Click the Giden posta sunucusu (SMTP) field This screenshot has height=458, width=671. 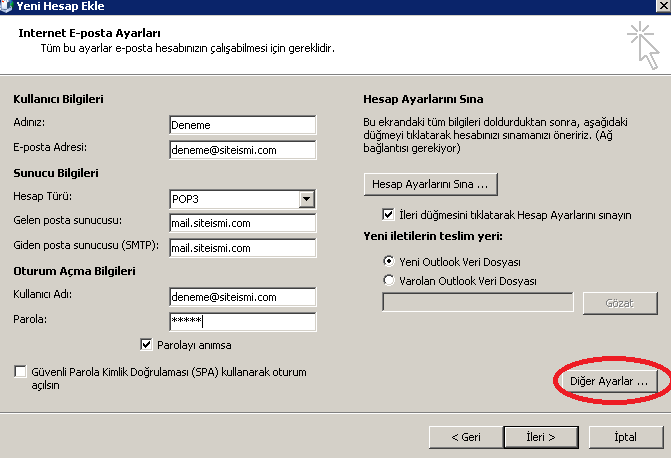pyautogui.click(x=243, y=248)
